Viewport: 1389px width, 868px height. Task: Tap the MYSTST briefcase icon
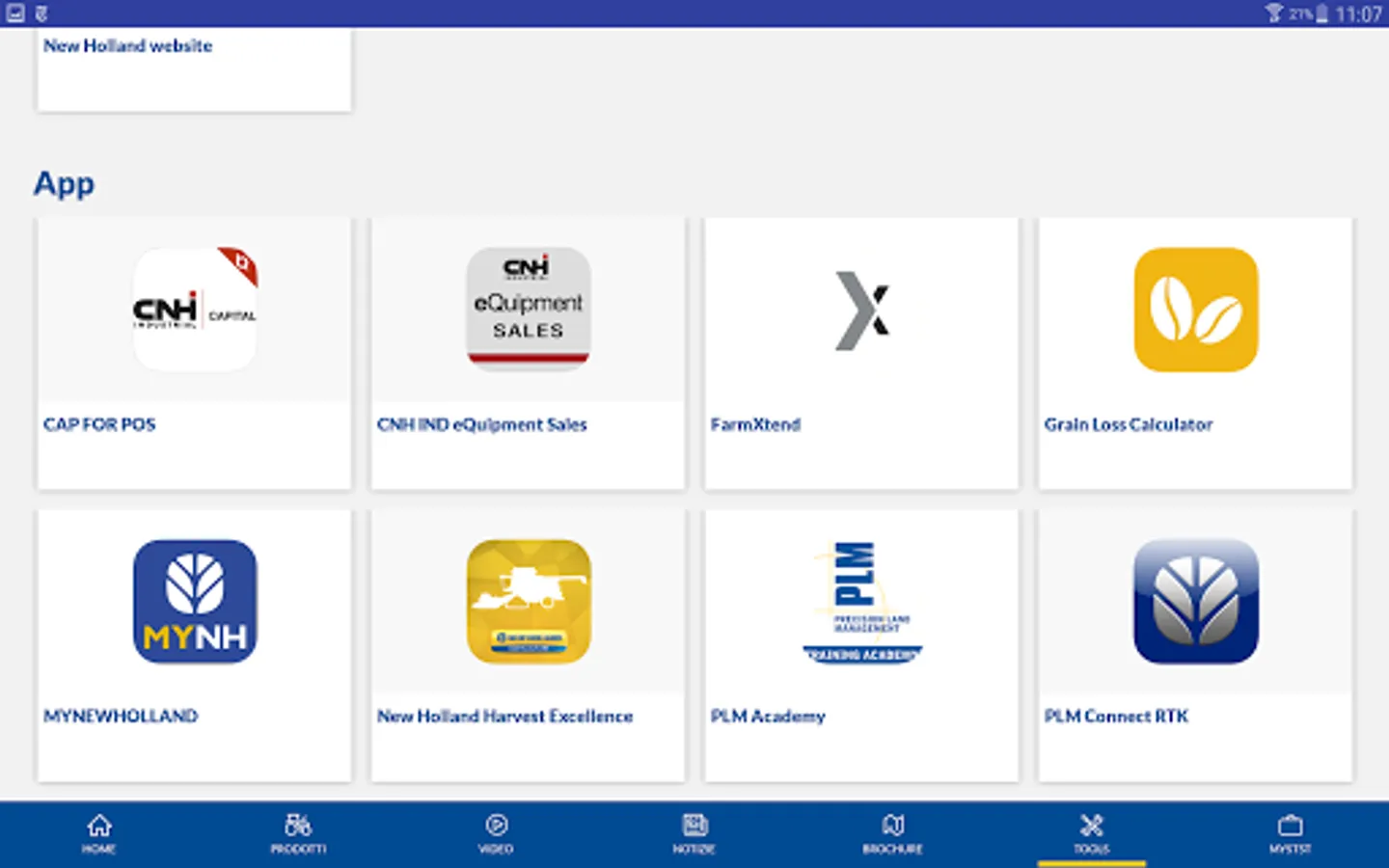pos(1291,826)
